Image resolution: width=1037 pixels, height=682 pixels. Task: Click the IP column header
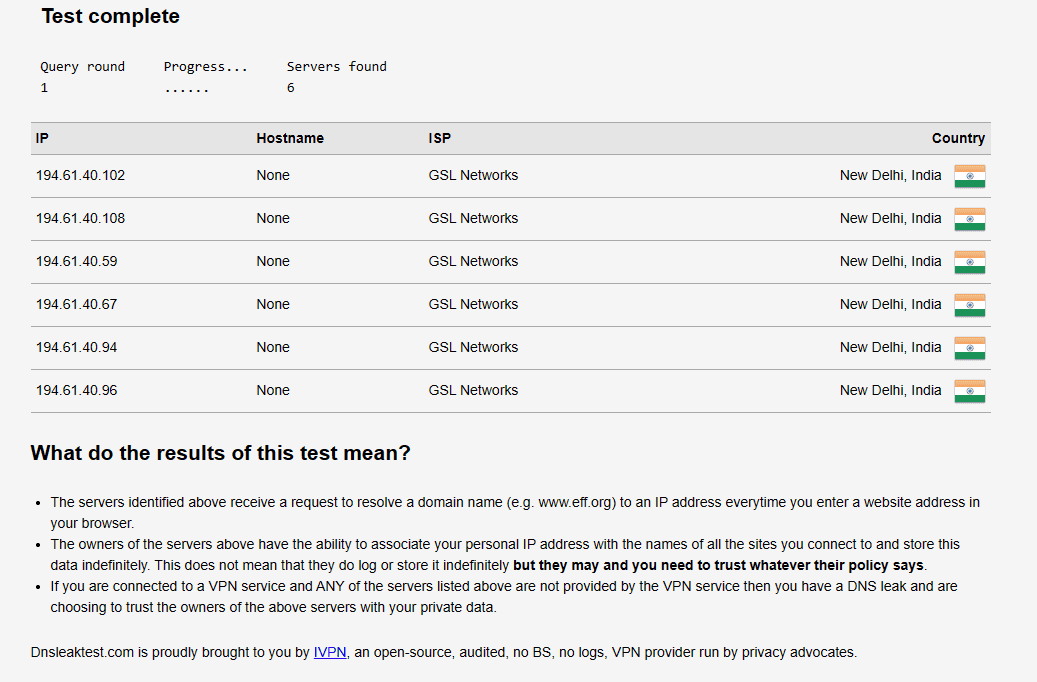pyautogui.click(x=42, y=138)
